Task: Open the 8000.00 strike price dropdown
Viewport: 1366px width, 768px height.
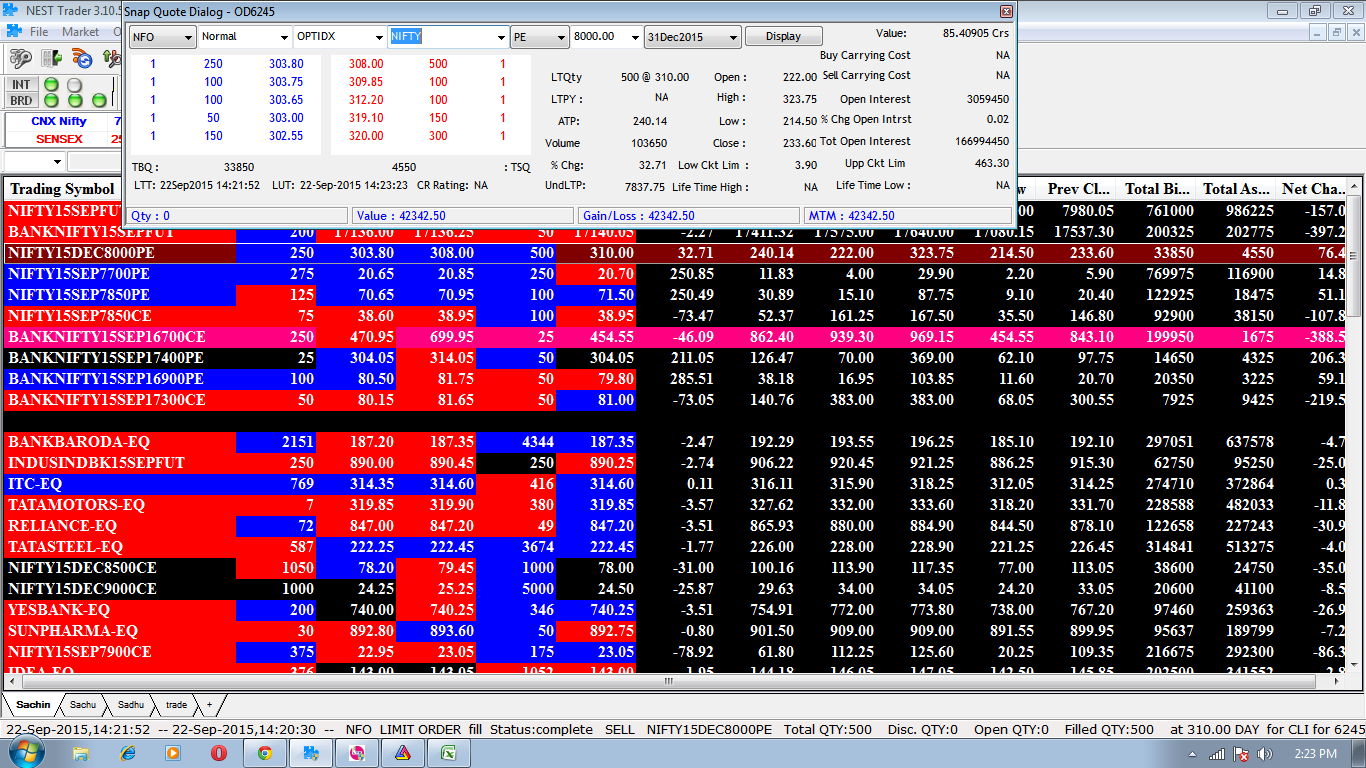Action: tap(606, 36)
